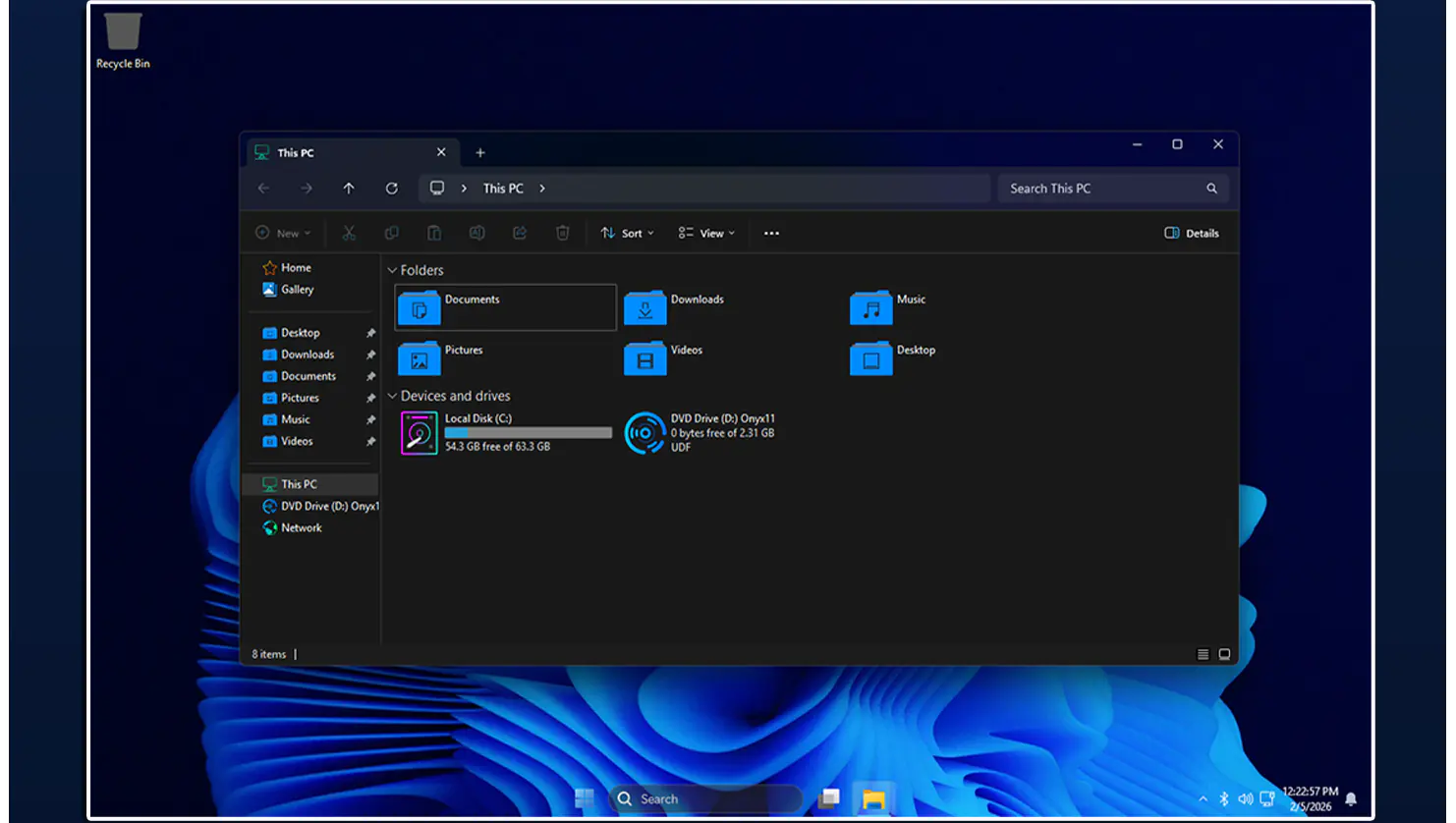The height and width of the screenshot is (823, 1456).
Task: Open the Sort dropdown menu
Action: coord(627,234)
